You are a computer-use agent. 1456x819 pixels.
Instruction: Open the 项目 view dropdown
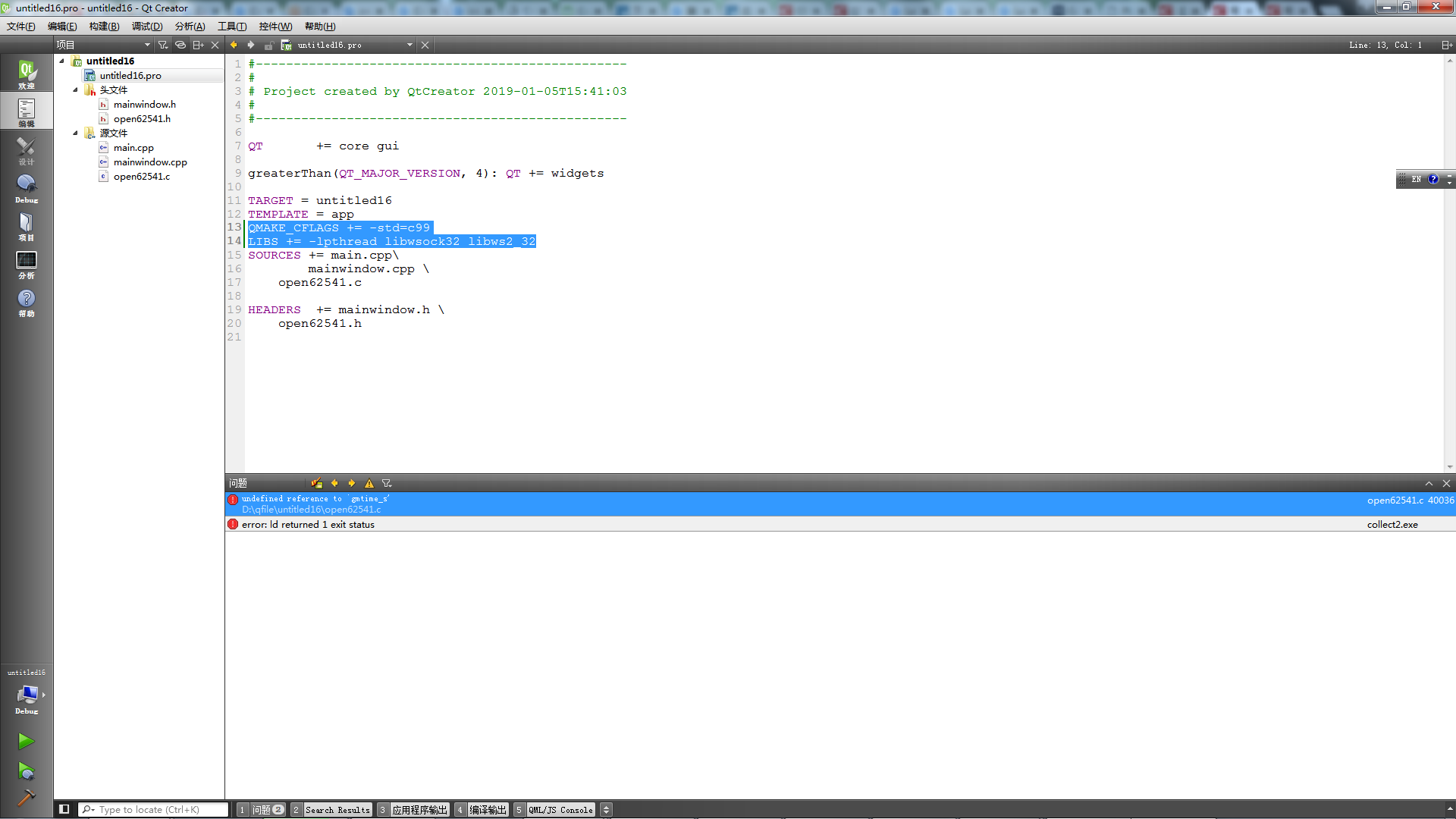tap(147, 45)
